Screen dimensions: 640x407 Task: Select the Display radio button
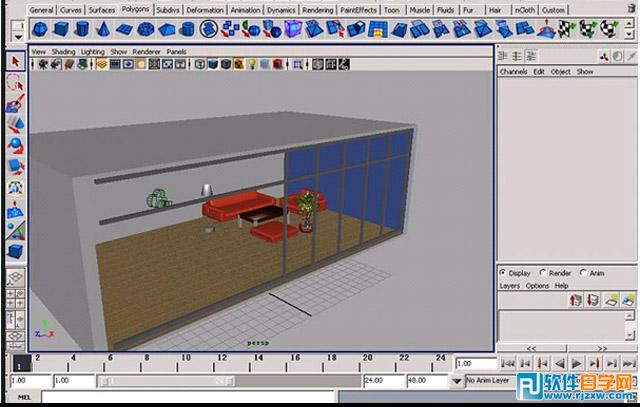point(503,272)
